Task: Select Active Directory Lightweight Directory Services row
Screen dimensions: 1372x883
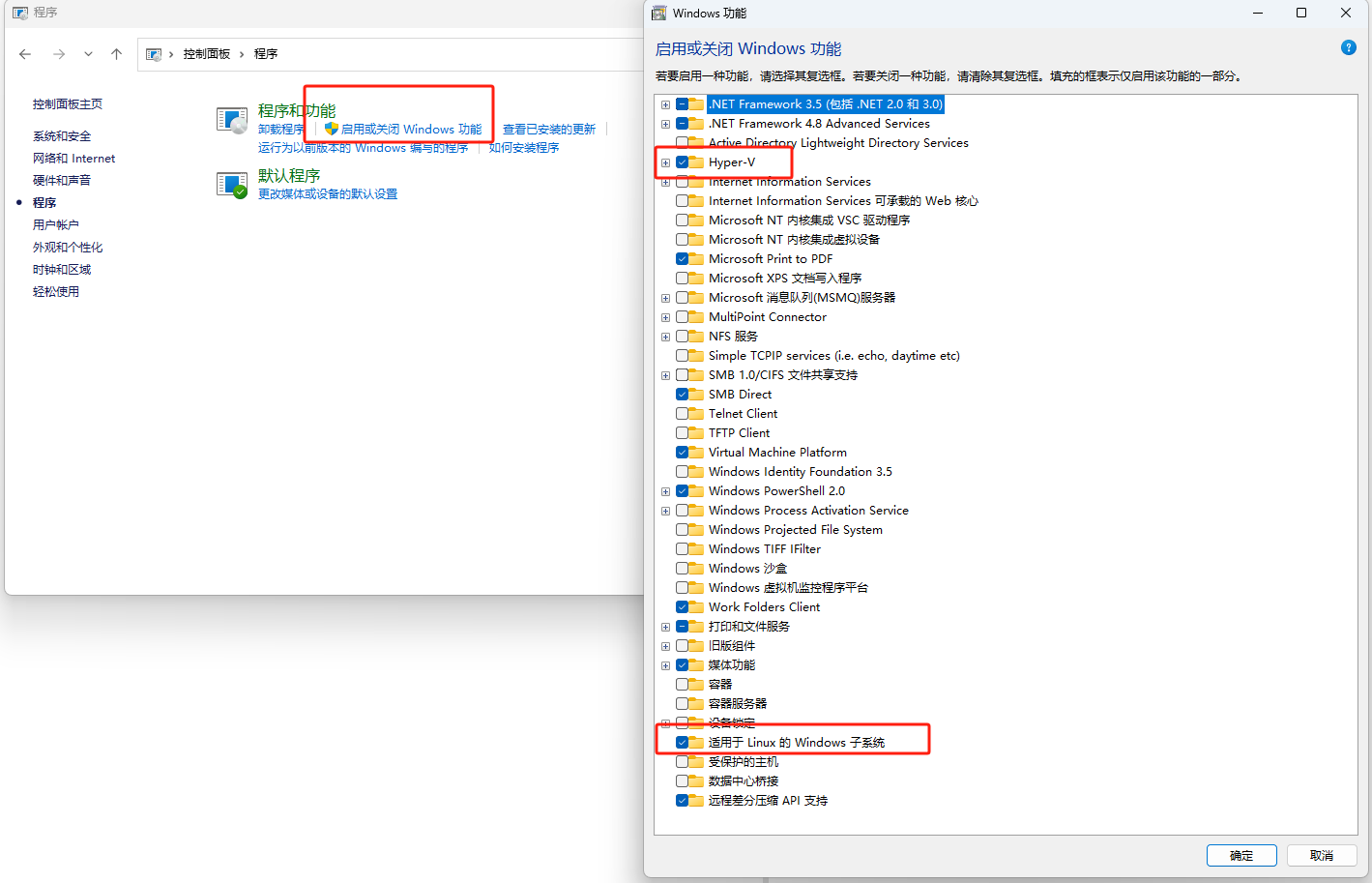Action: (x=837, y=142)
